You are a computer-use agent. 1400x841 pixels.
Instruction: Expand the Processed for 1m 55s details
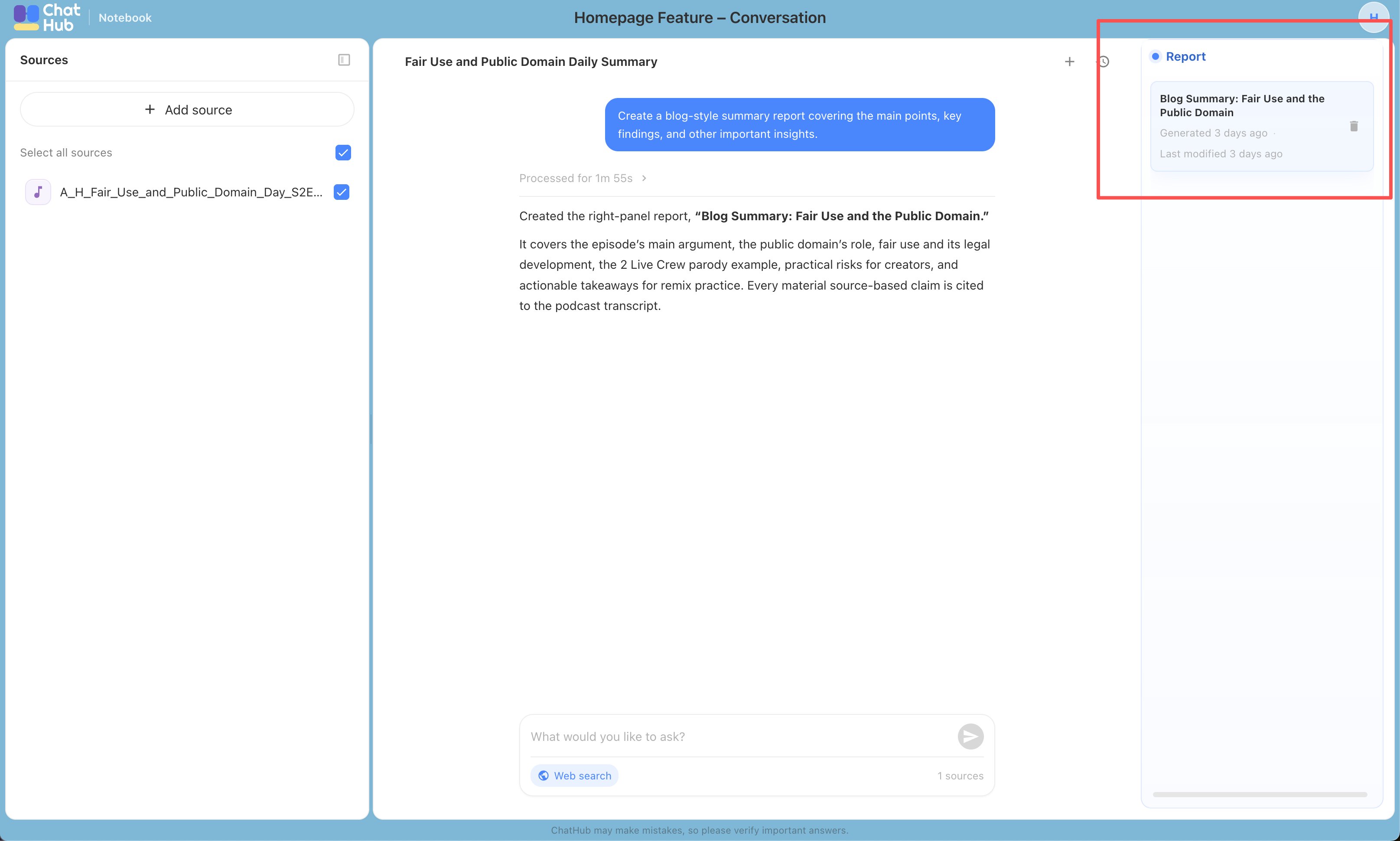tap(583, 178)
